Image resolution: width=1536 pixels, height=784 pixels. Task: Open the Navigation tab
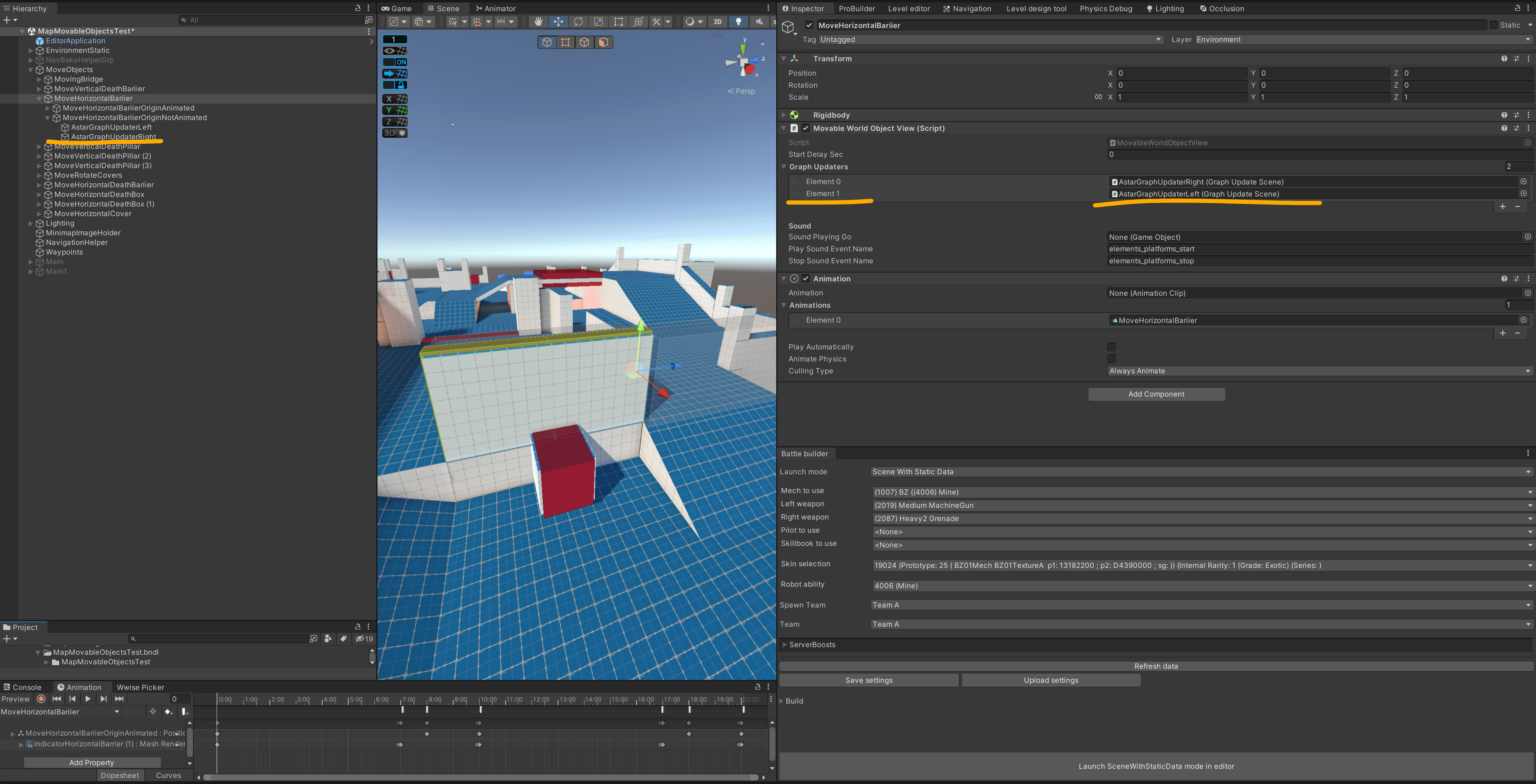tap(967, 8)
